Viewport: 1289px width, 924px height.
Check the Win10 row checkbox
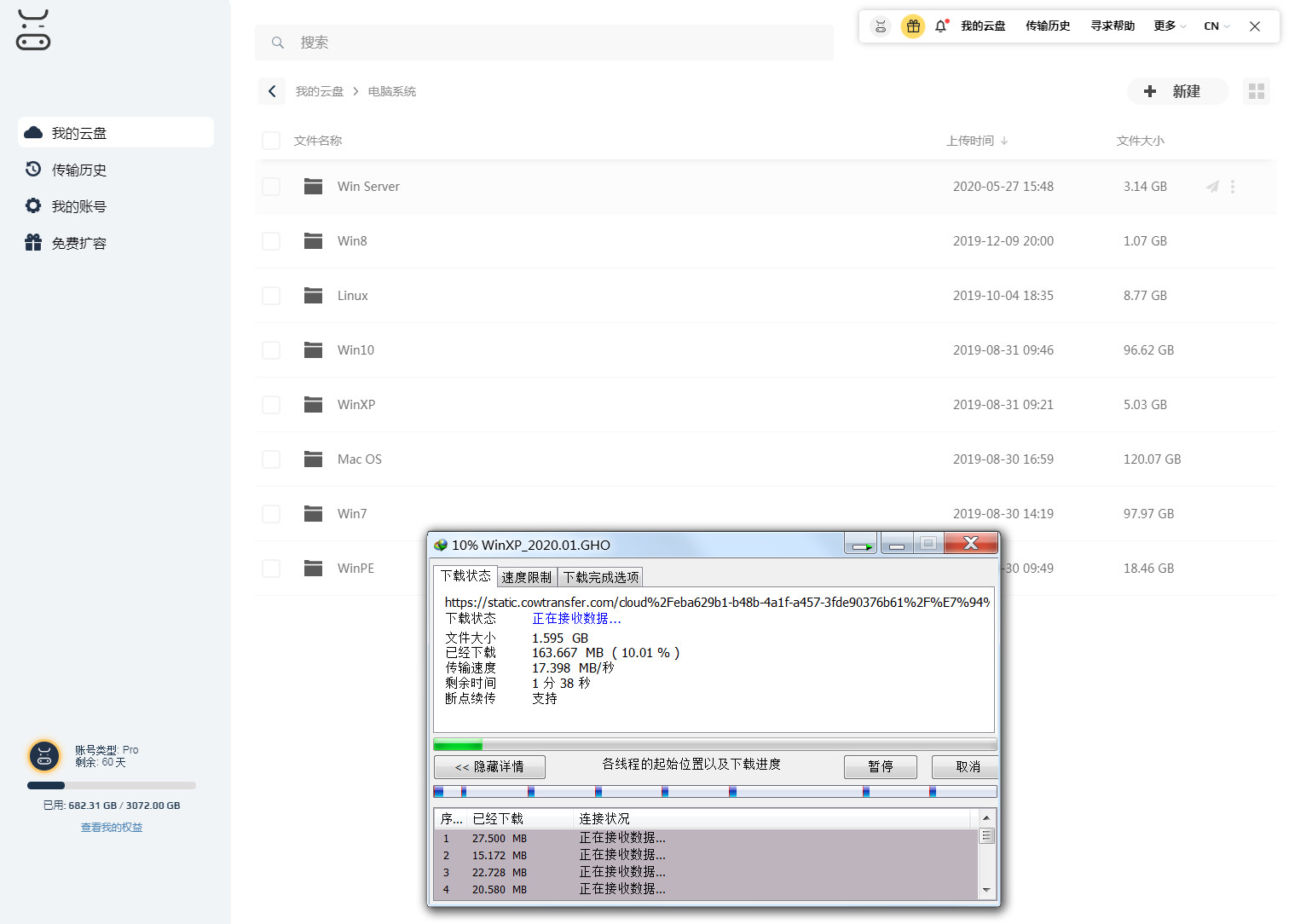pyautogui.click(x=271, y=350)
